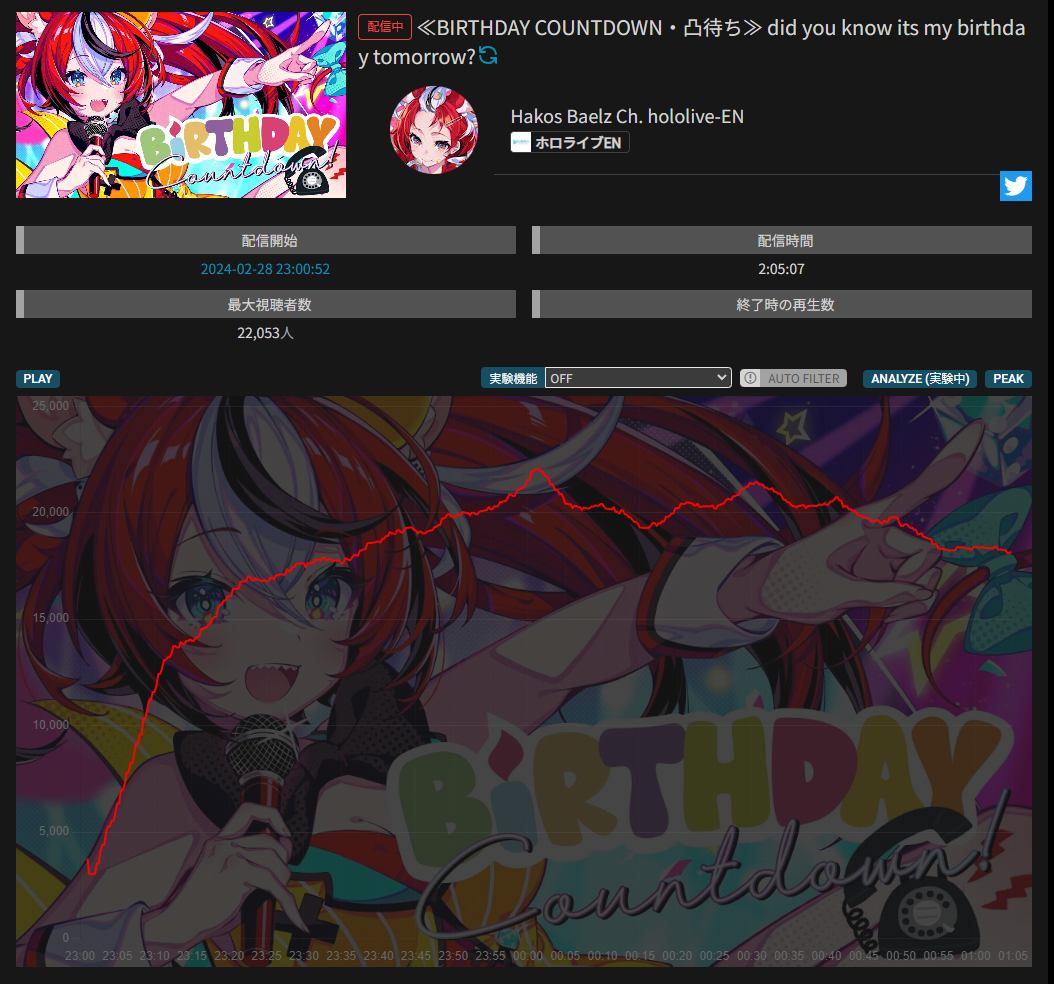Click the refresh icon after the stream title
This screenshot has height=984, width=1054.
(x=488, y=56)
